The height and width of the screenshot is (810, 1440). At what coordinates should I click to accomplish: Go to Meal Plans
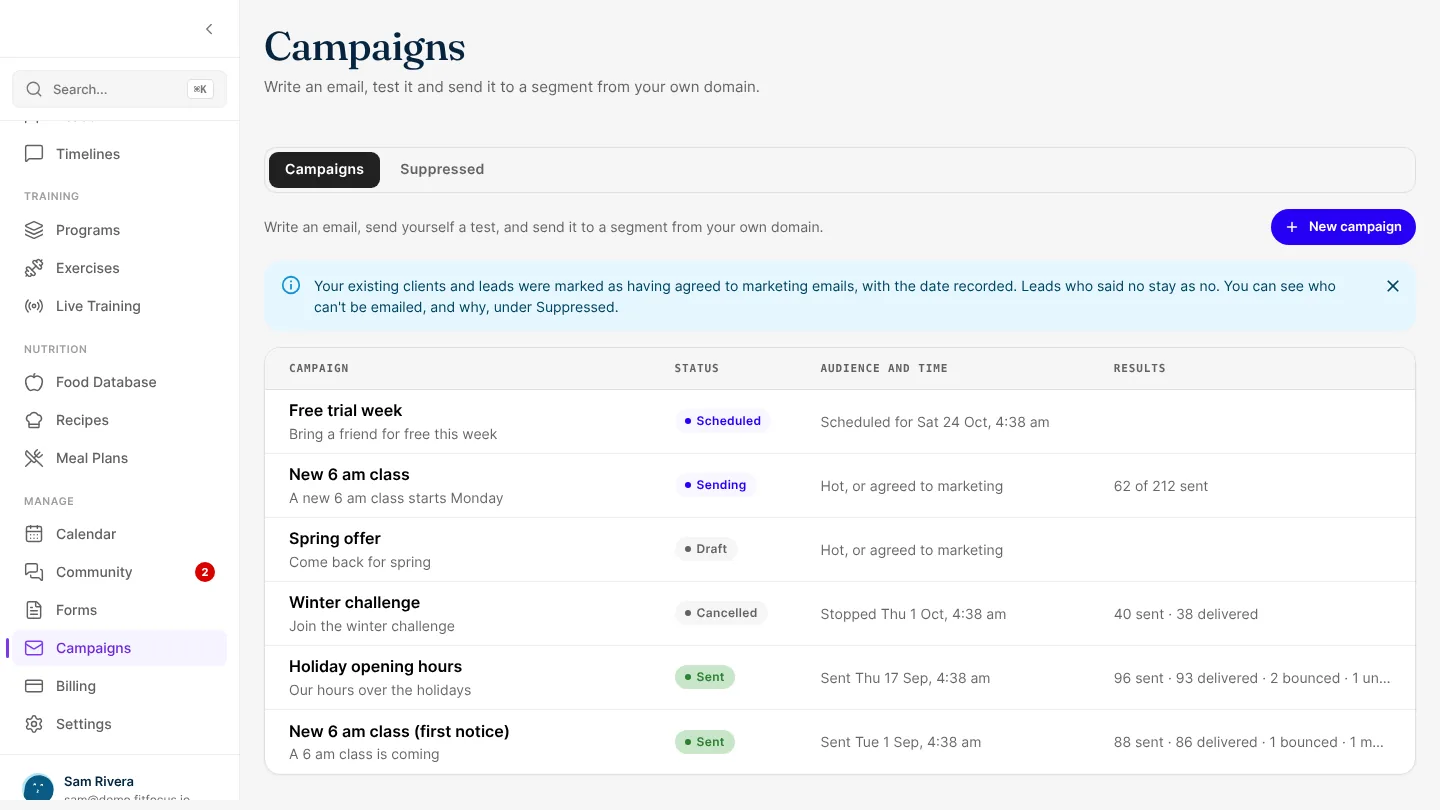pyautogui.click(x=120, y=458)
